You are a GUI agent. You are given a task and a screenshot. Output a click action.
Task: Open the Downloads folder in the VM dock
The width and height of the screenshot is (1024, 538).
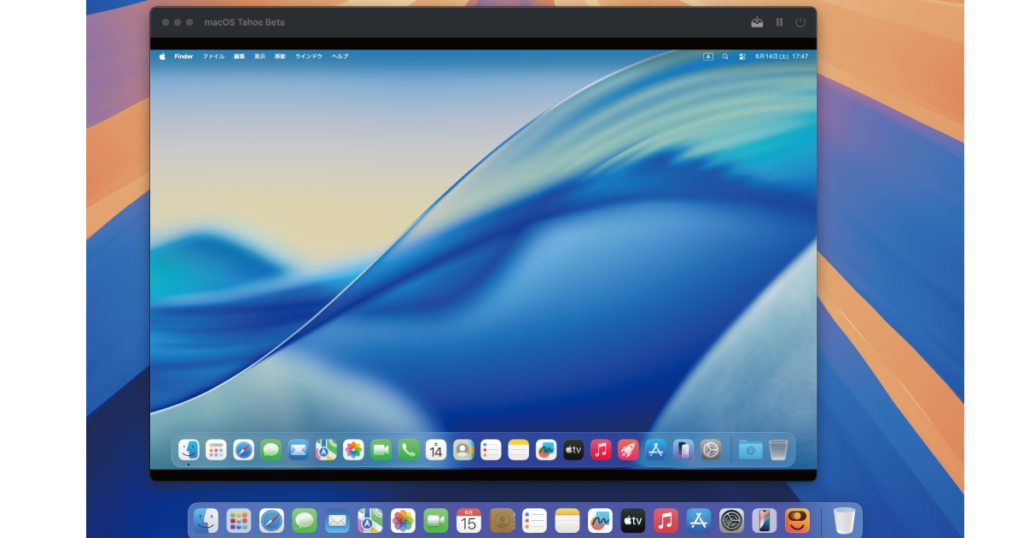click(750, 450)
